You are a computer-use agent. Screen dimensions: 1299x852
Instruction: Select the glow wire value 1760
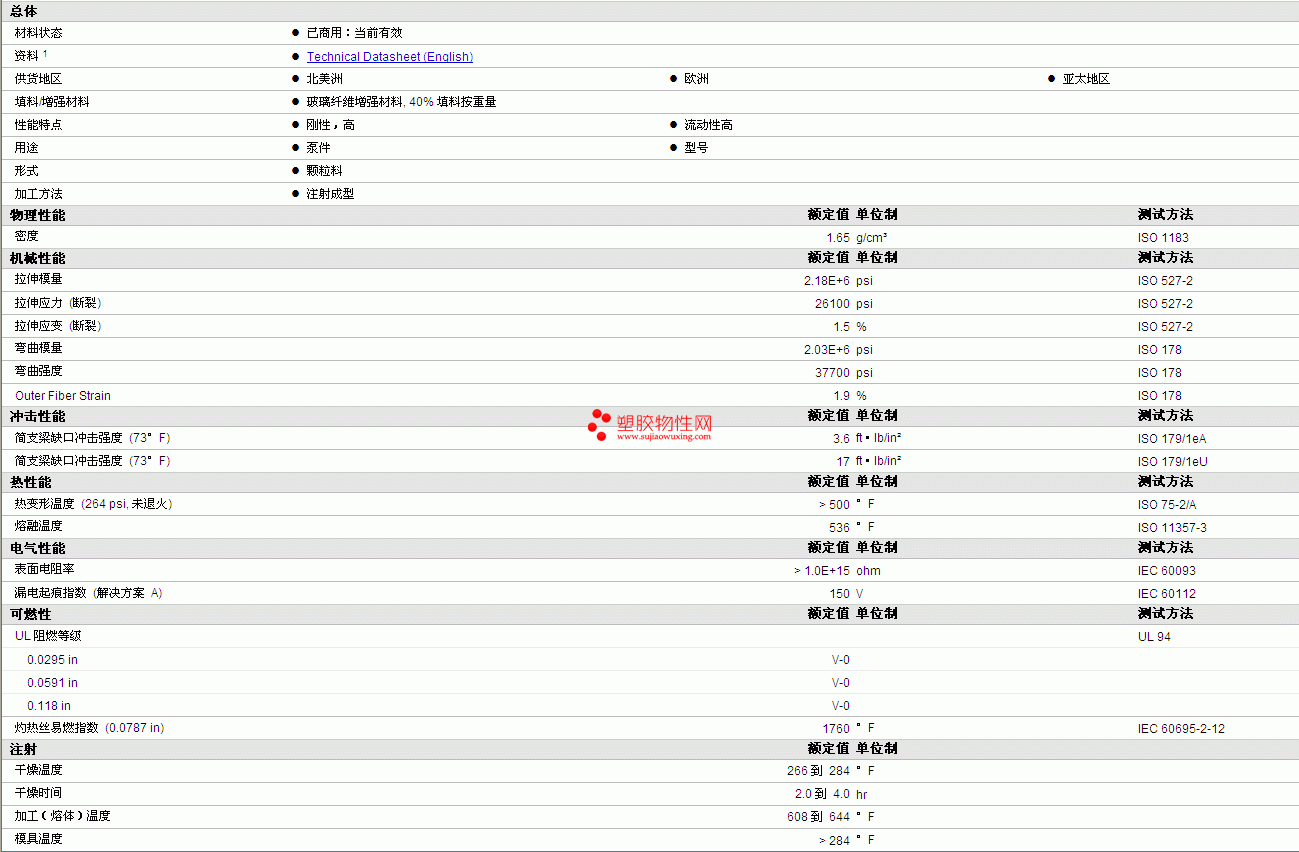[x=836, y=729]
